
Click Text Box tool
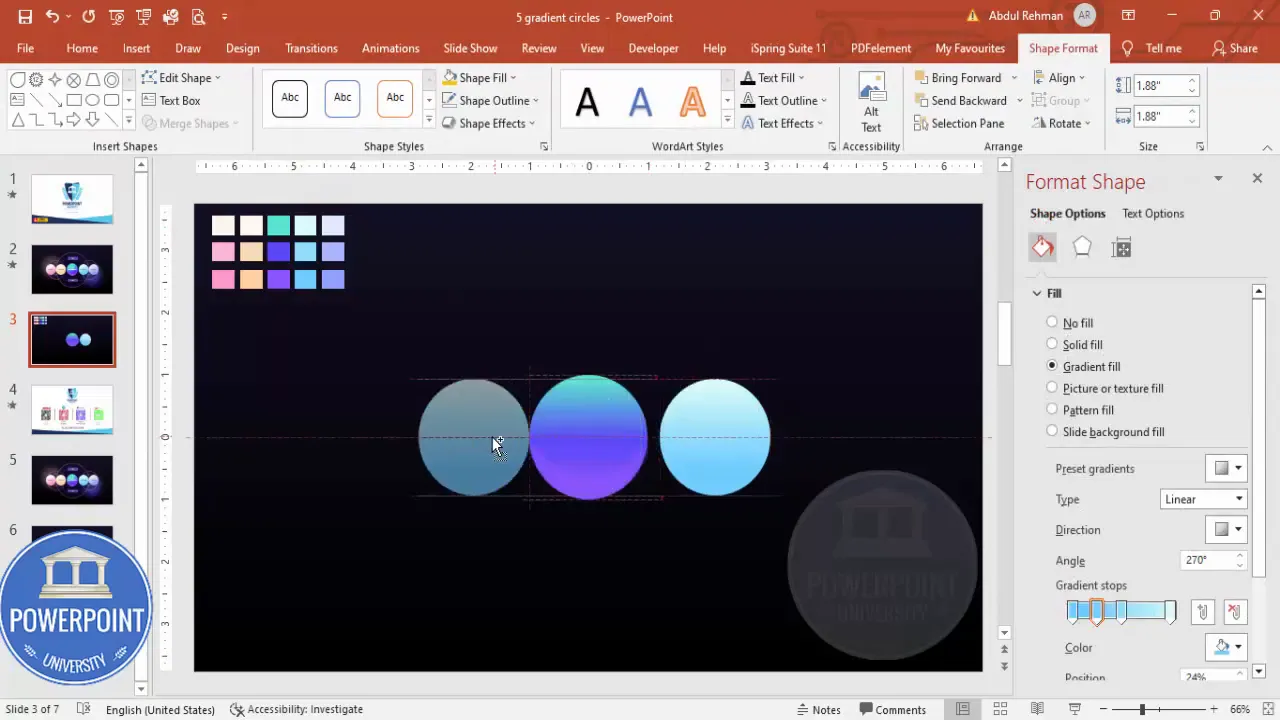(171, 100)
